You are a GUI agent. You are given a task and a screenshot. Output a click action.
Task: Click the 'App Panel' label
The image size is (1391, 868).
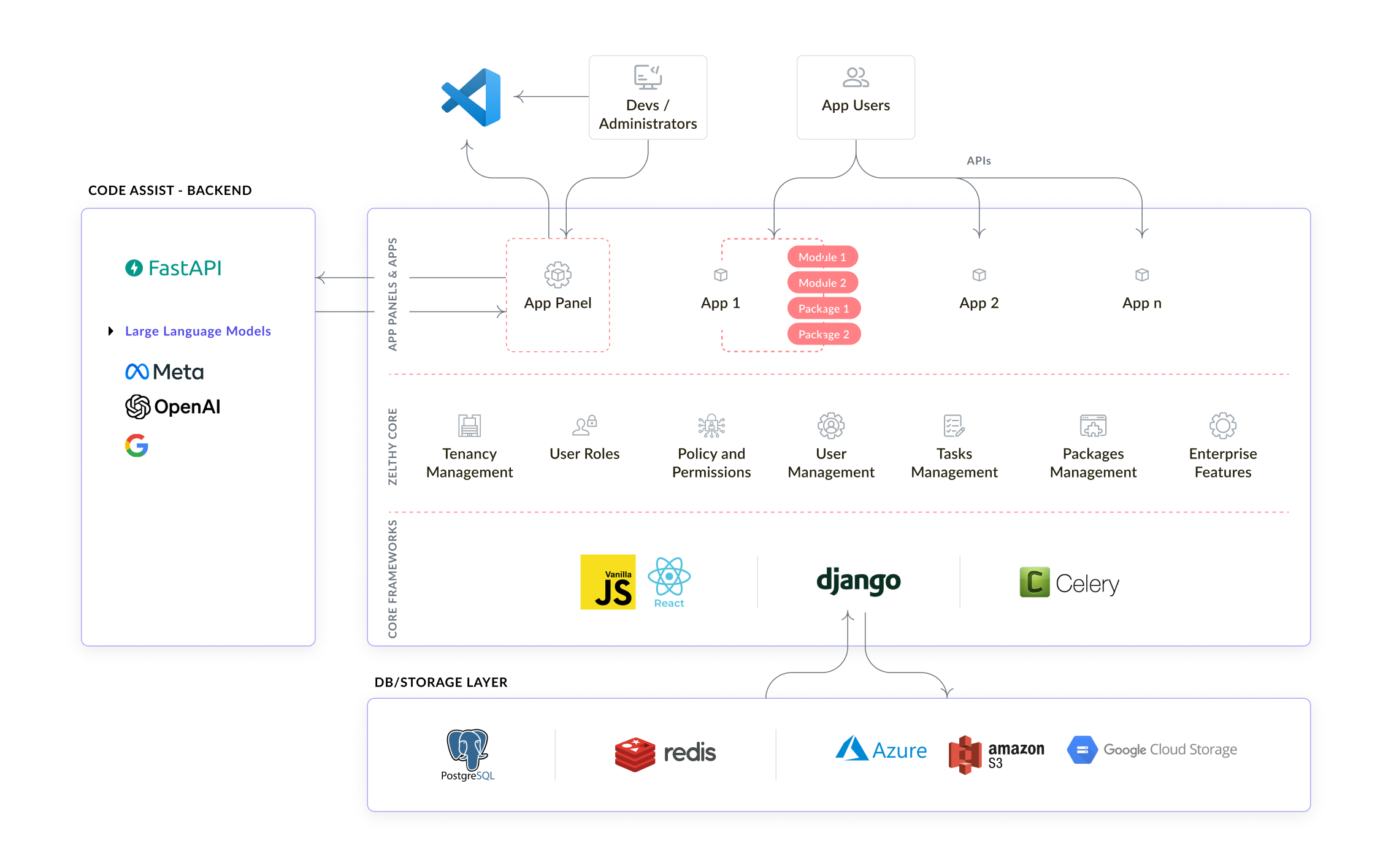pyautogui.click(x=558, y=303)
